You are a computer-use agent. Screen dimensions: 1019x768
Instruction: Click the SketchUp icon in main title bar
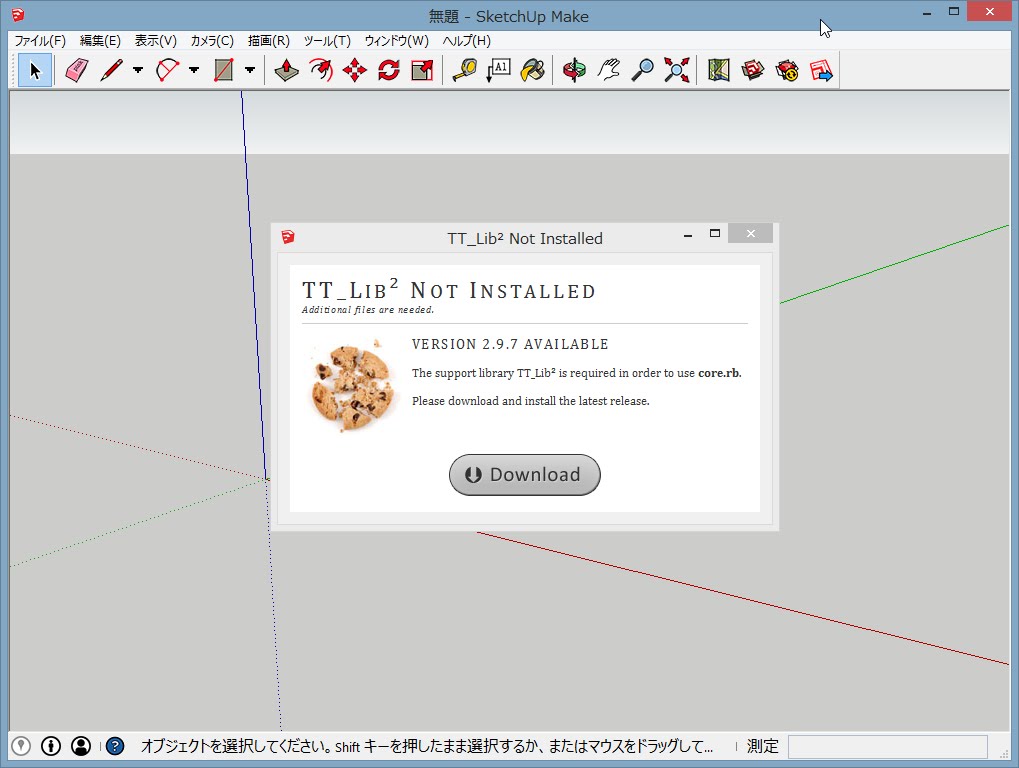pos(18,14)
